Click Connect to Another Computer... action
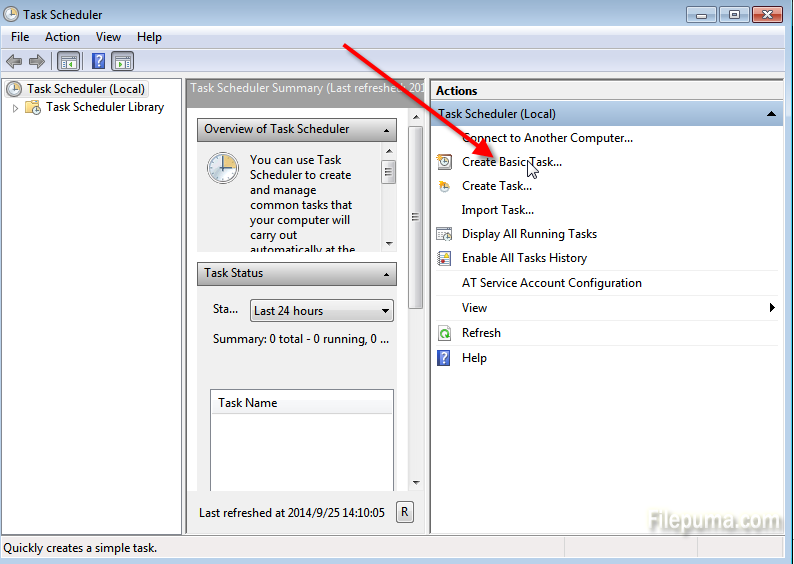Image resolution: width=794 pixels, height=564 pixels. [x=547, y=138]
